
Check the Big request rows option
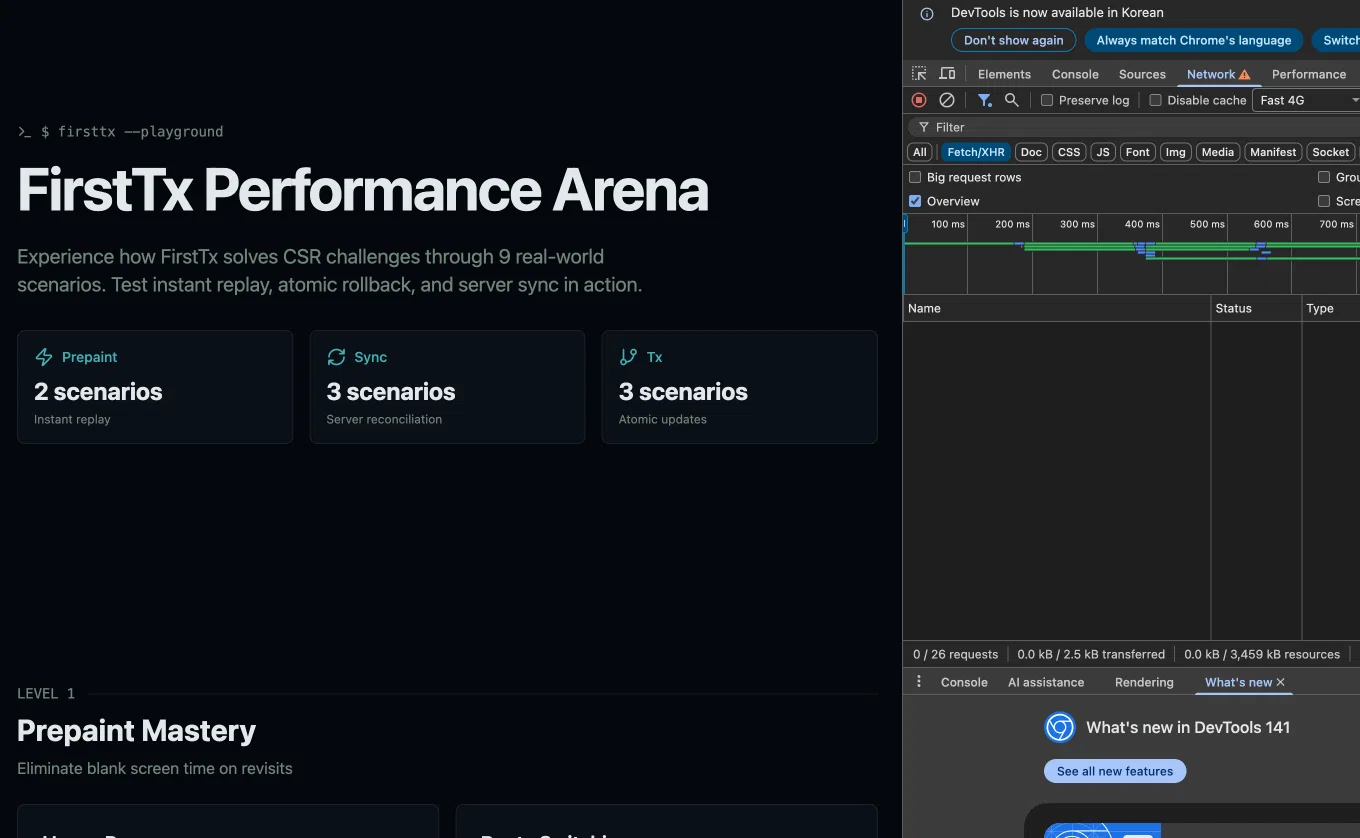tap(915, 177)
